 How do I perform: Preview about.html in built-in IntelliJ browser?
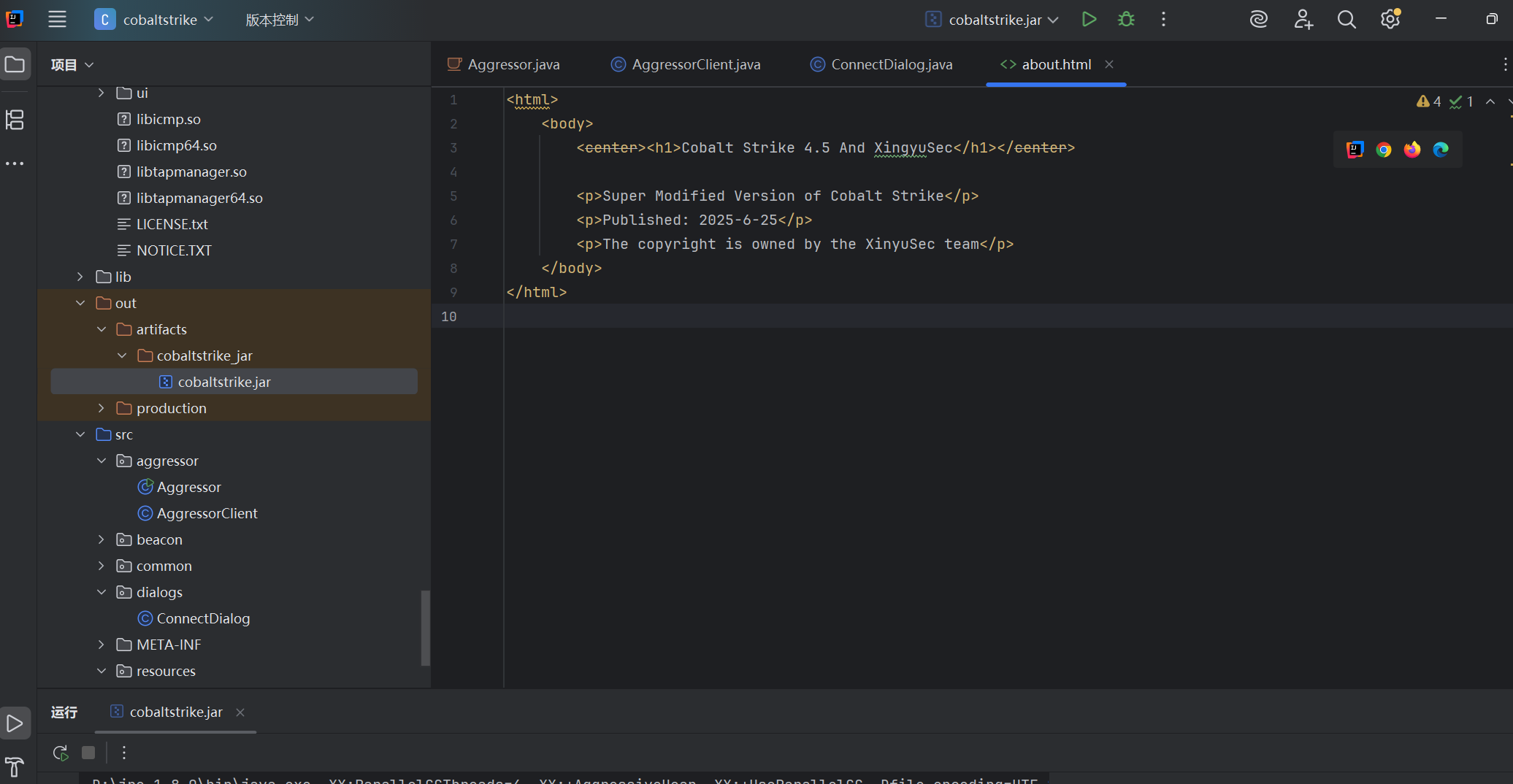(1355, 150)
